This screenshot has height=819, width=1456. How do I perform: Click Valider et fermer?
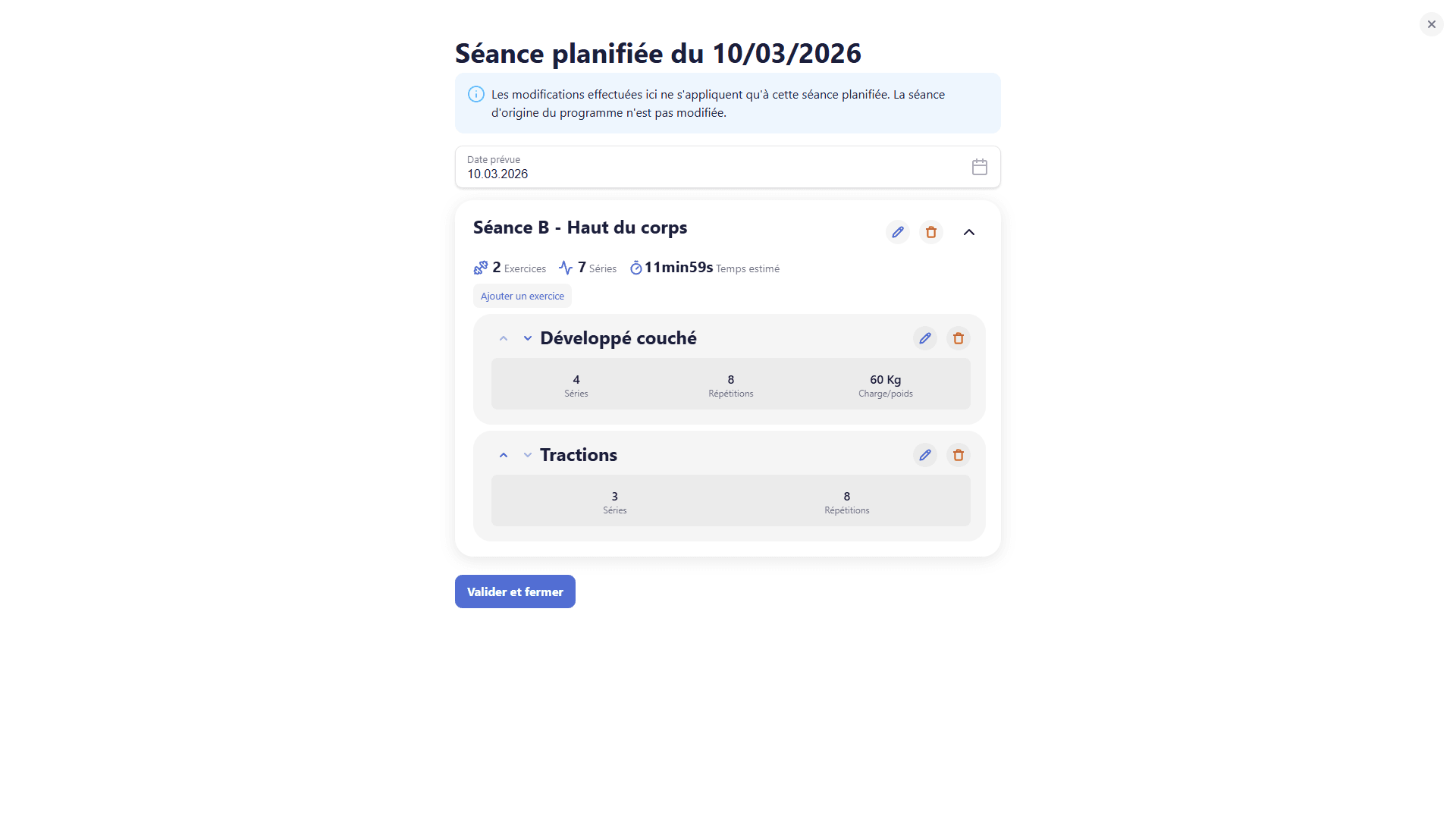[x=514, y=591]
